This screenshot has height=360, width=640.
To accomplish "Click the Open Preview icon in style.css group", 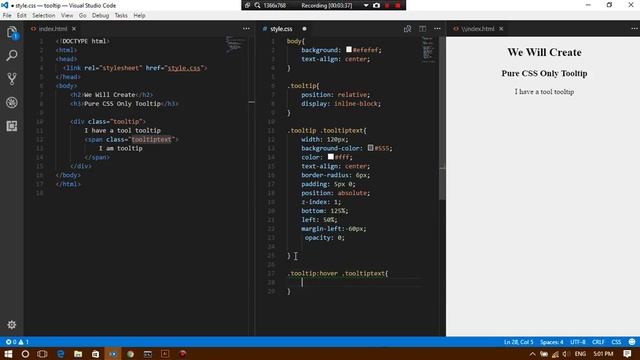I will 407,29.
